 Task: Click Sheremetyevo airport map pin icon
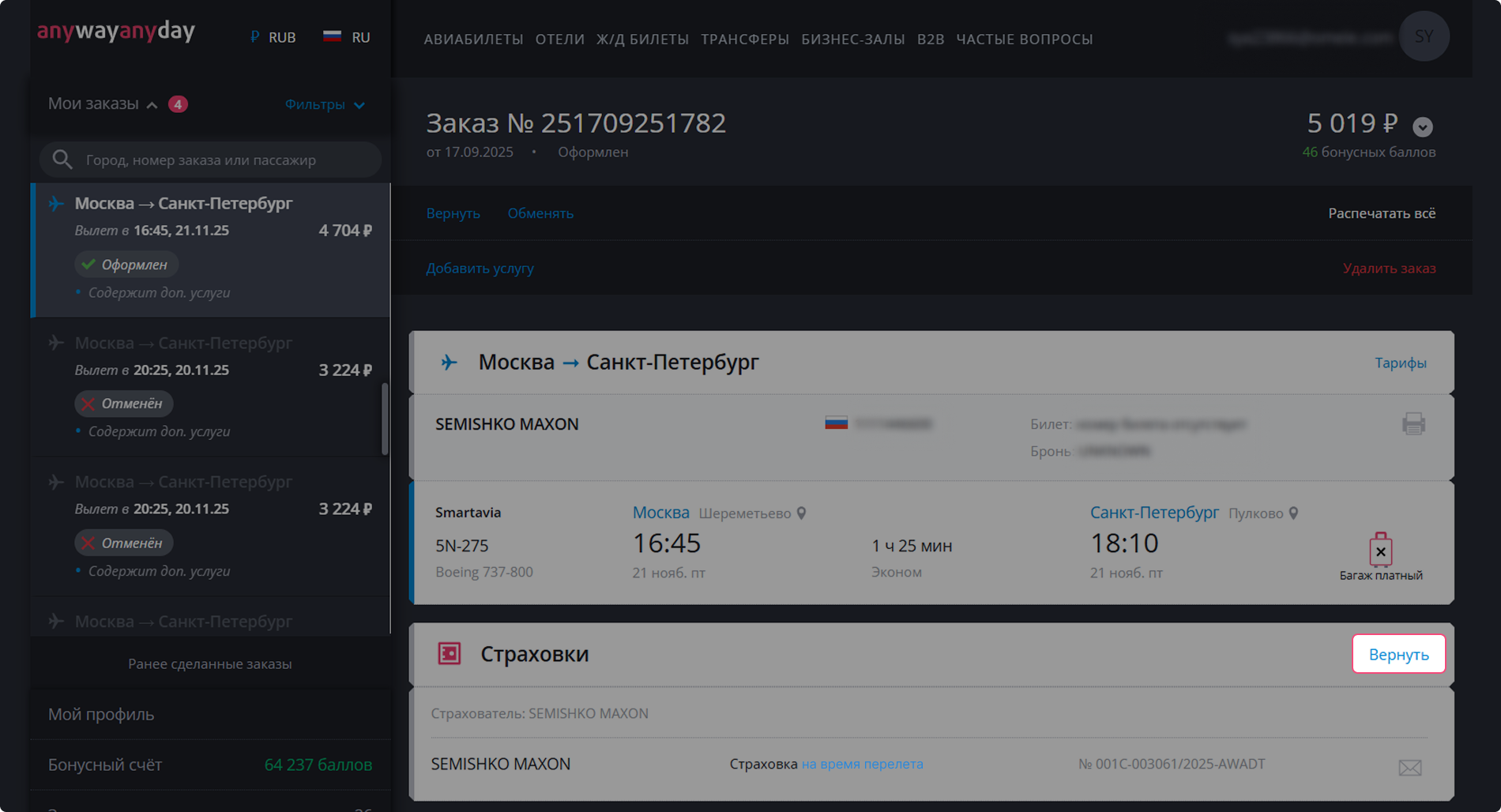(801, 513)
